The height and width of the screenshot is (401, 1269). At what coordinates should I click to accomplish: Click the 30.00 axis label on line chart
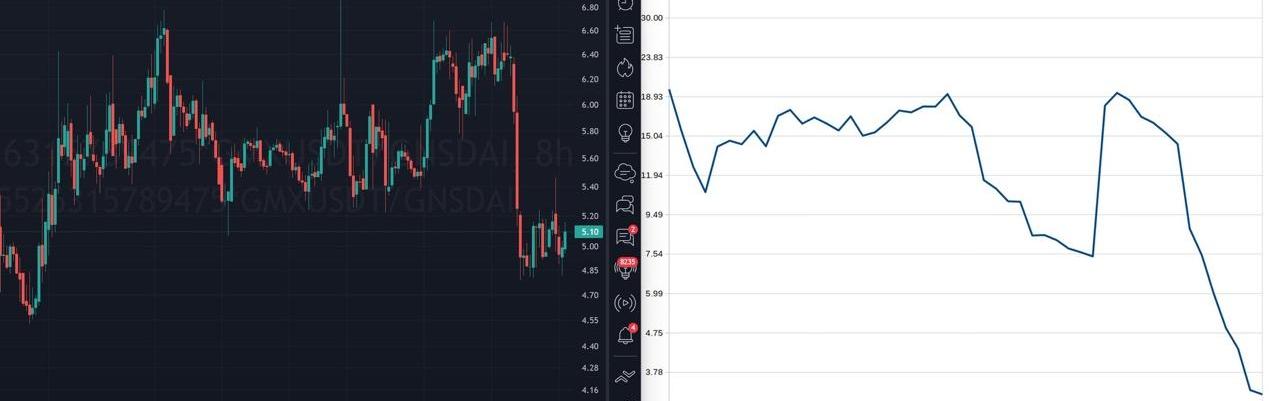(x=652, y=18)
